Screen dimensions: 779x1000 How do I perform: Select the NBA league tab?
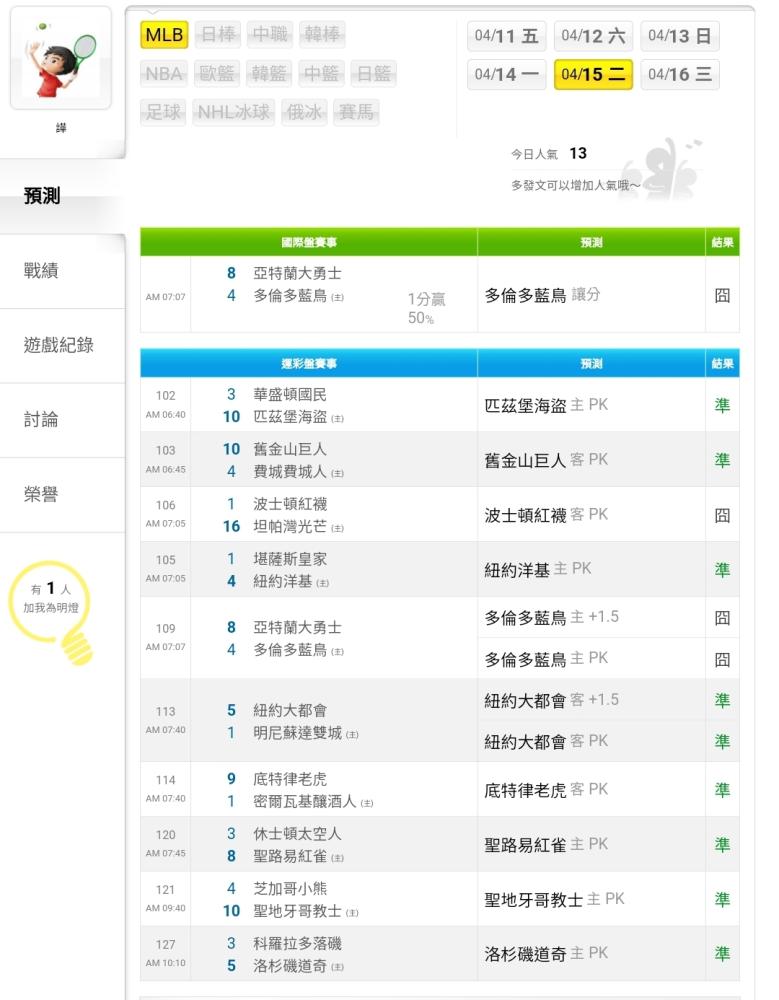click(x=163, y=74)
